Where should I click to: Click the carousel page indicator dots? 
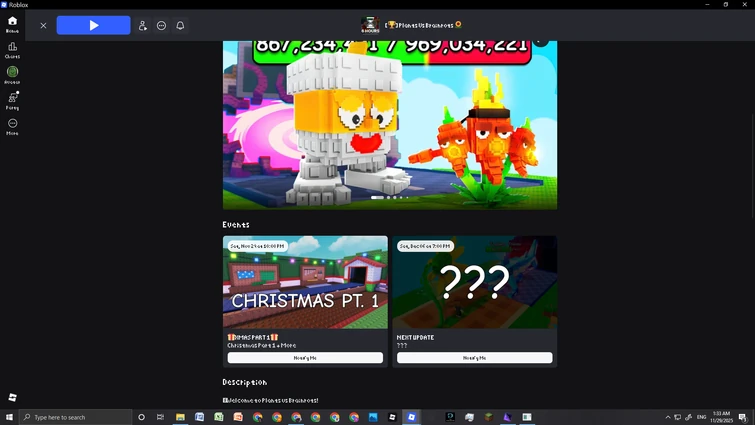(x=390, y=197)
